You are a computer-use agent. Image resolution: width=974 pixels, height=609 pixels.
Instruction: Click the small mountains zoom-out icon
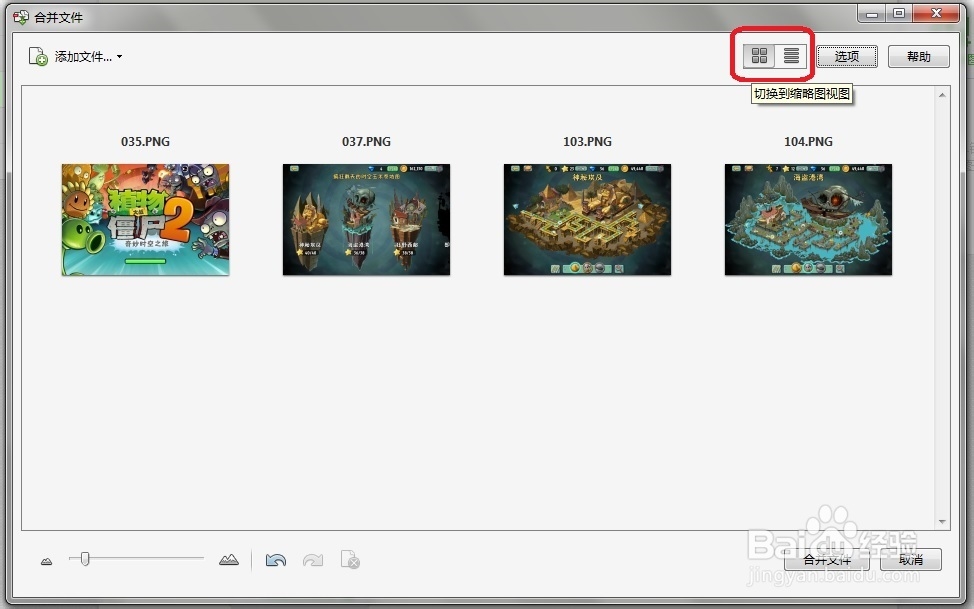[x=47, y=561]
